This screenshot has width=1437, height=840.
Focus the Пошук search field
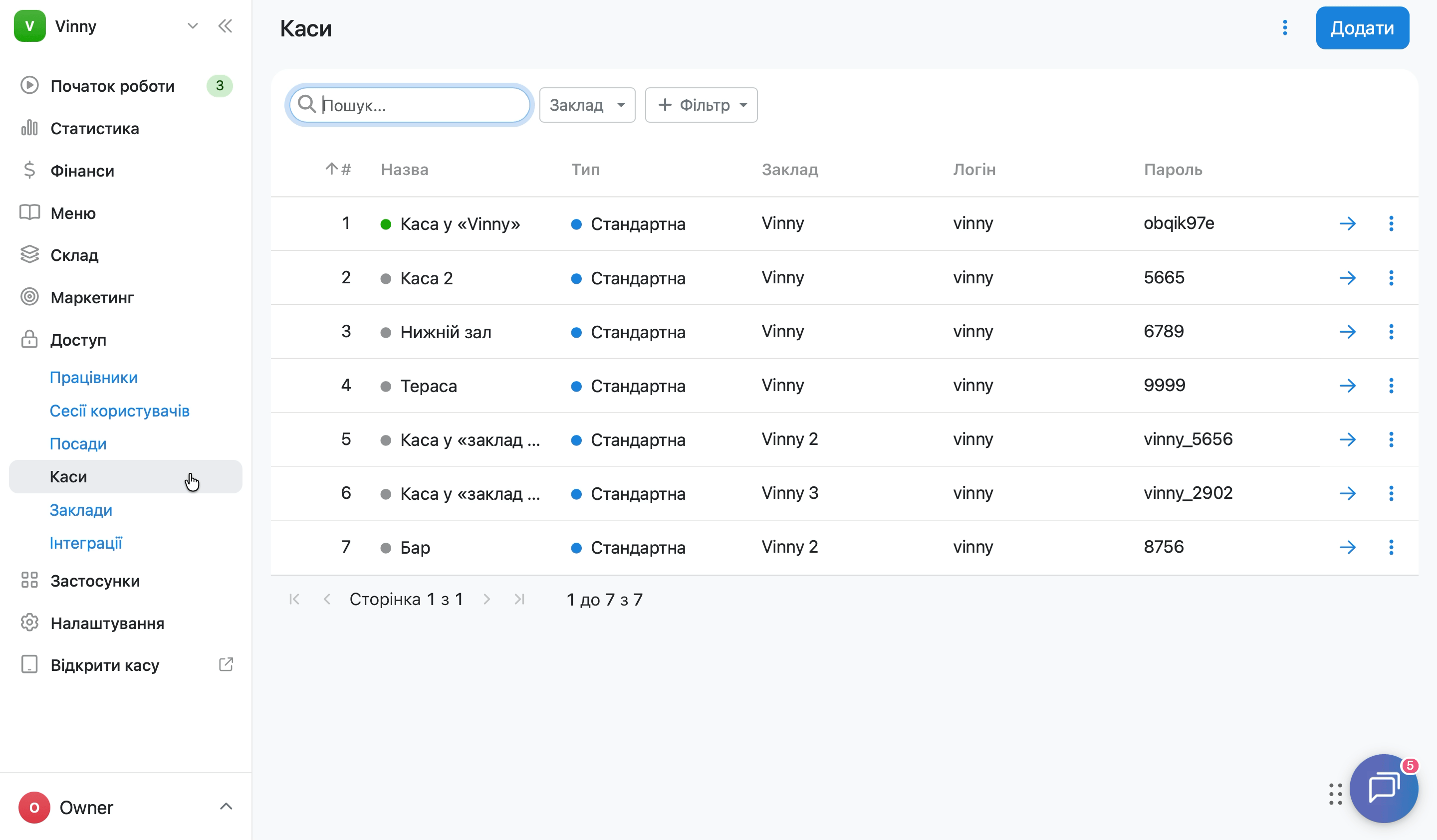[410, 105]
